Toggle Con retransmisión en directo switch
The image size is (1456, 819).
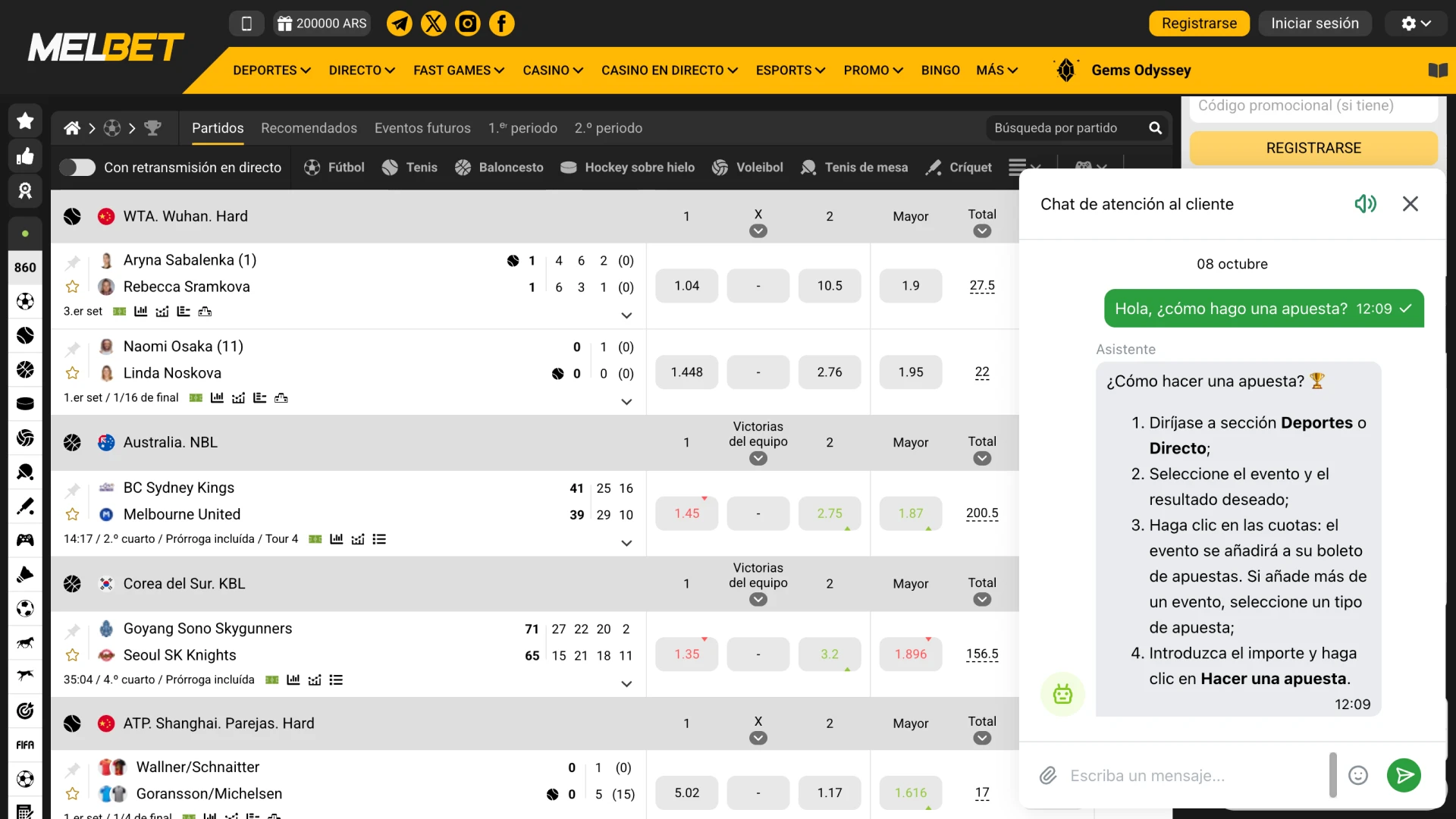tap(77, 168)
